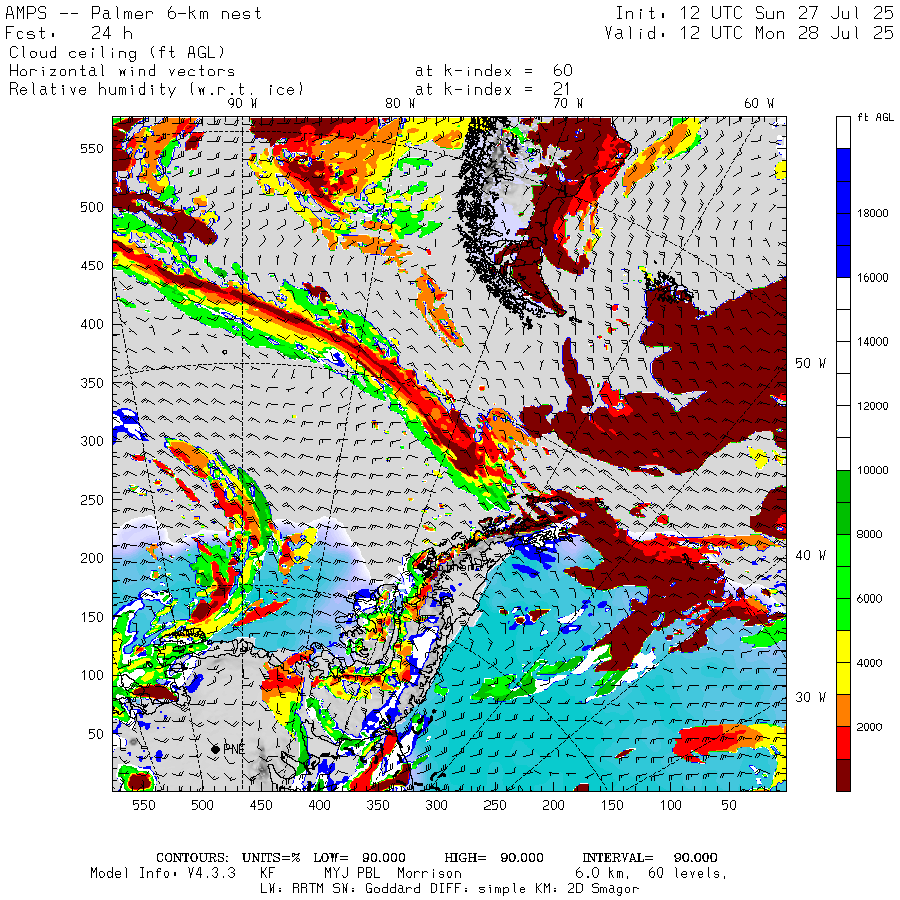Viewport: 900px width, 900px height.
Task: Click the 4000 colorbar tick label
Action: point(870,663)
